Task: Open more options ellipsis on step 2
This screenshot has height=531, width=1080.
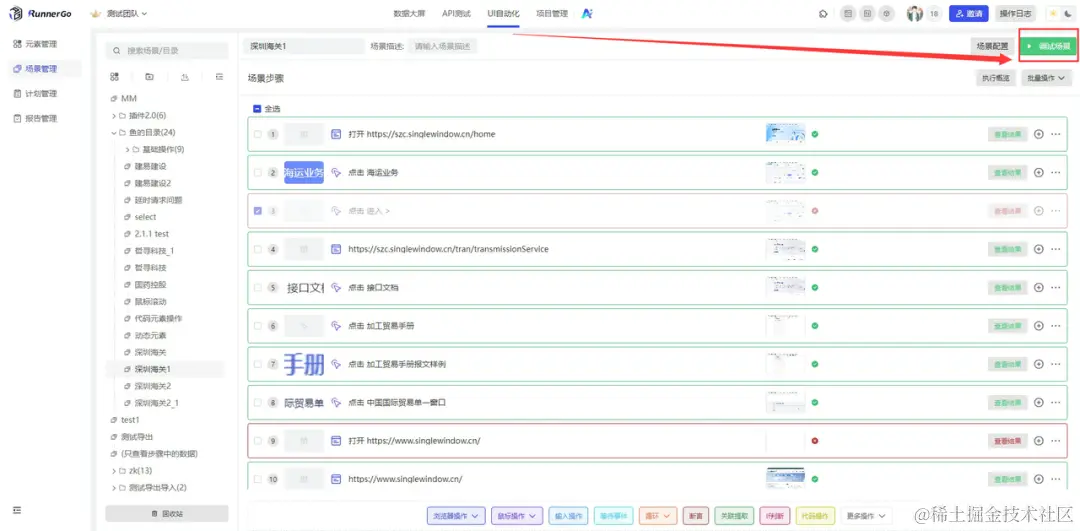Action: tap(1056, 173)
